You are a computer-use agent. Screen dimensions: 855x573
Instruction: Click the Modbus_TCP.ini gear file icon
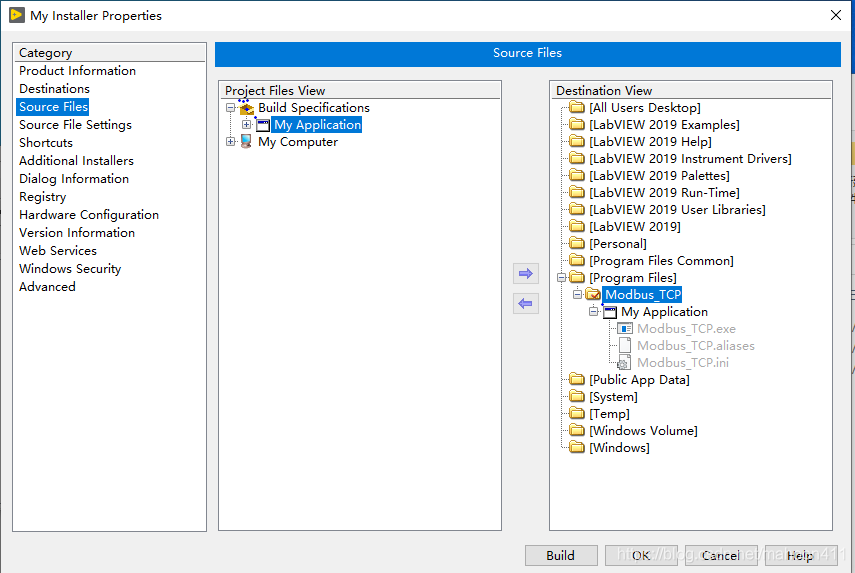(x=624, y=363)
